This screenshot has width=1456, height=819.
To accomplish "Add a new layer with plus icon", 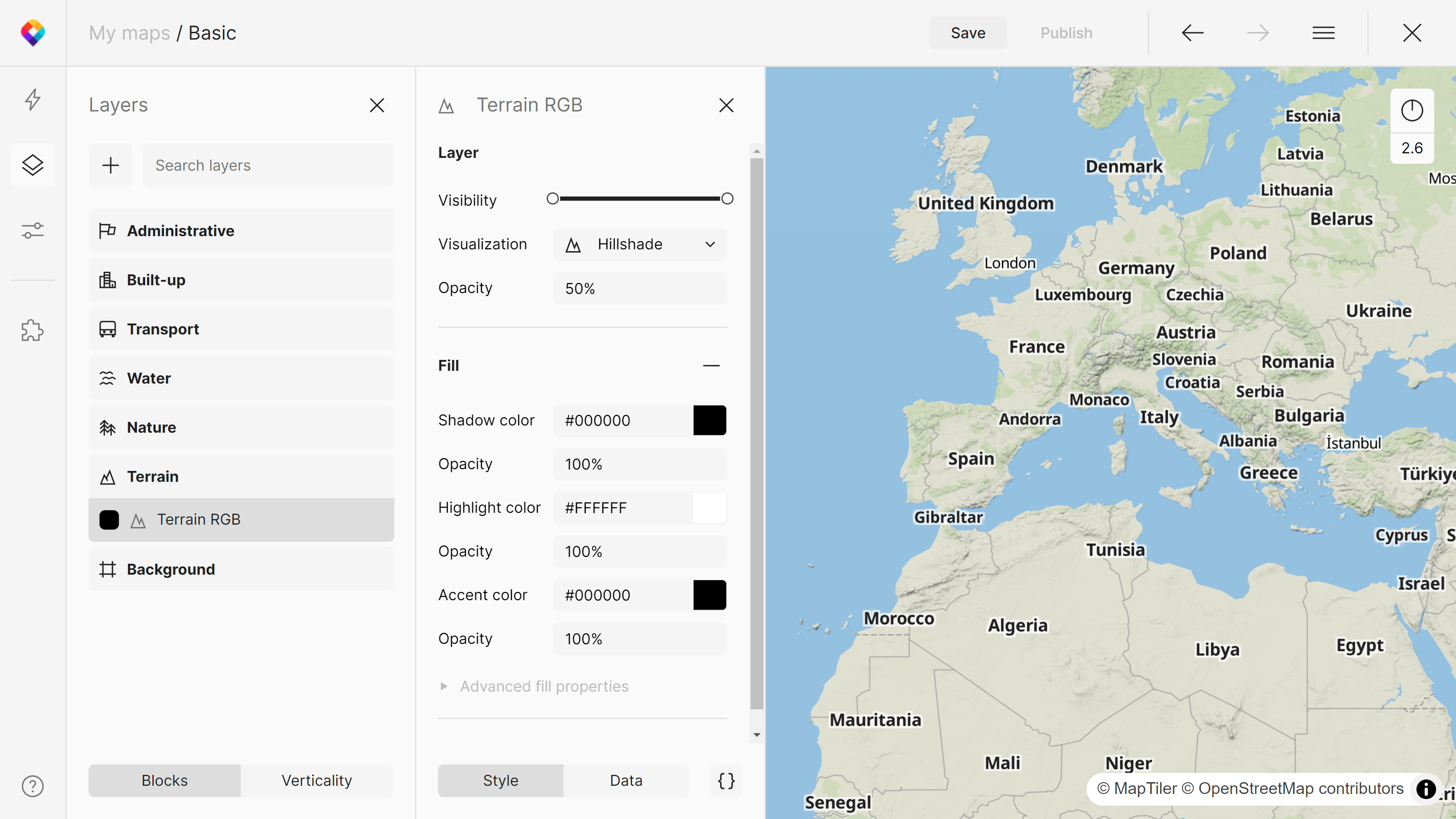I will [110, 165].
